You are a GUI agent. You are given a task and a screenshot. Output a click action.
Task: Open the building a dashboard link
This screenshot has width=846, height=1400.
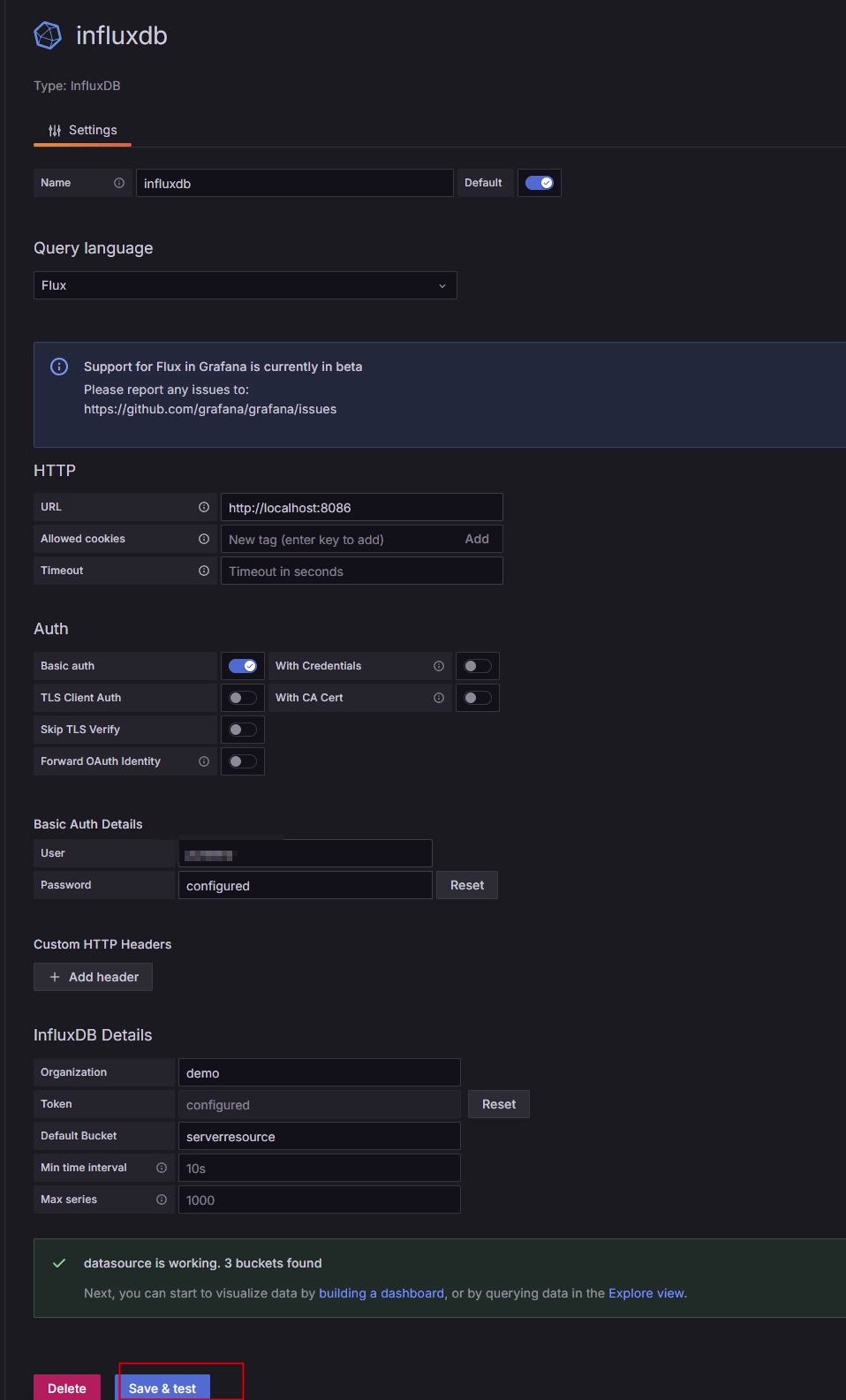tap(381, 1293)
